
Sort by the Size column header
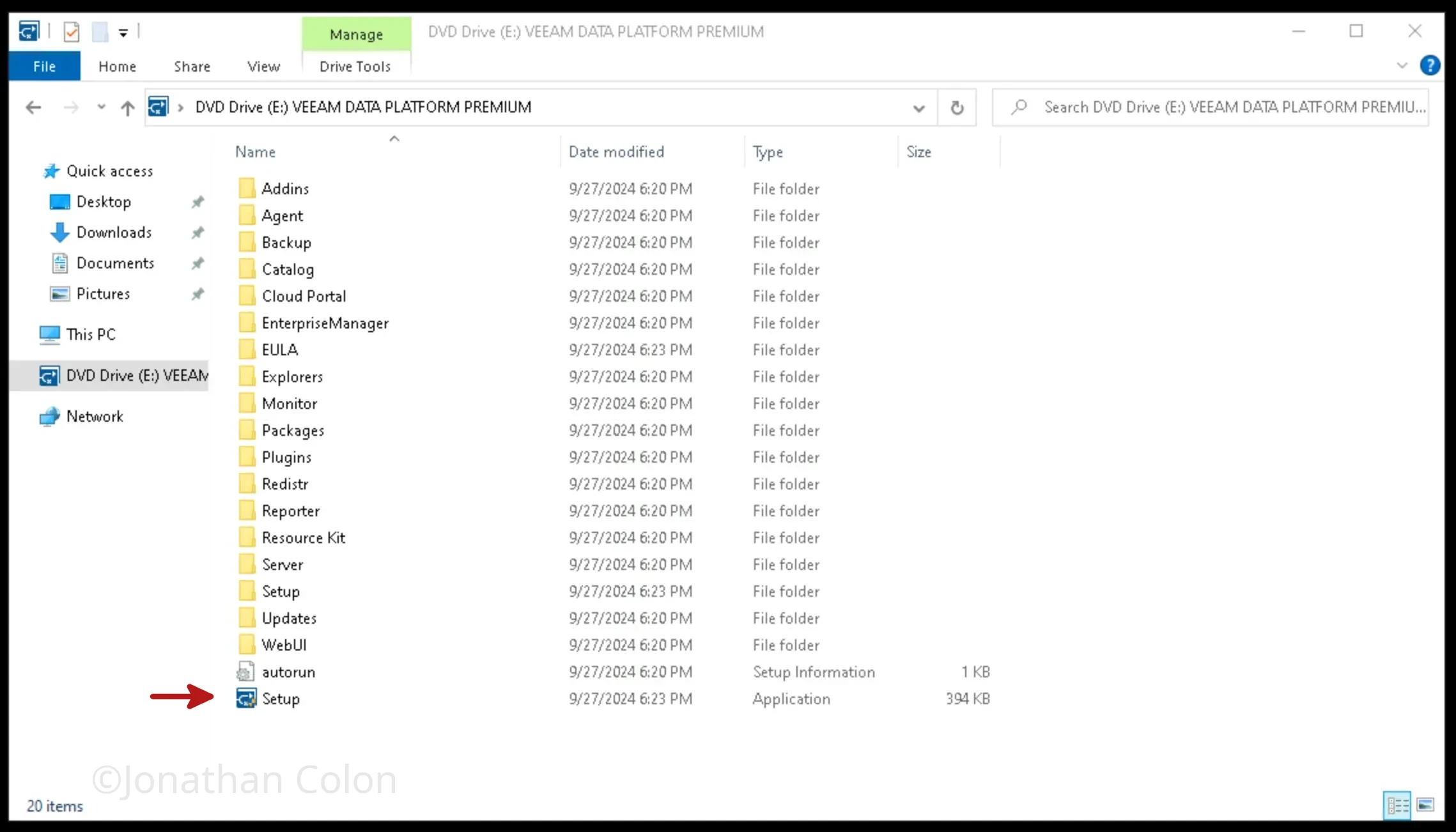click(x=918, y=151)
